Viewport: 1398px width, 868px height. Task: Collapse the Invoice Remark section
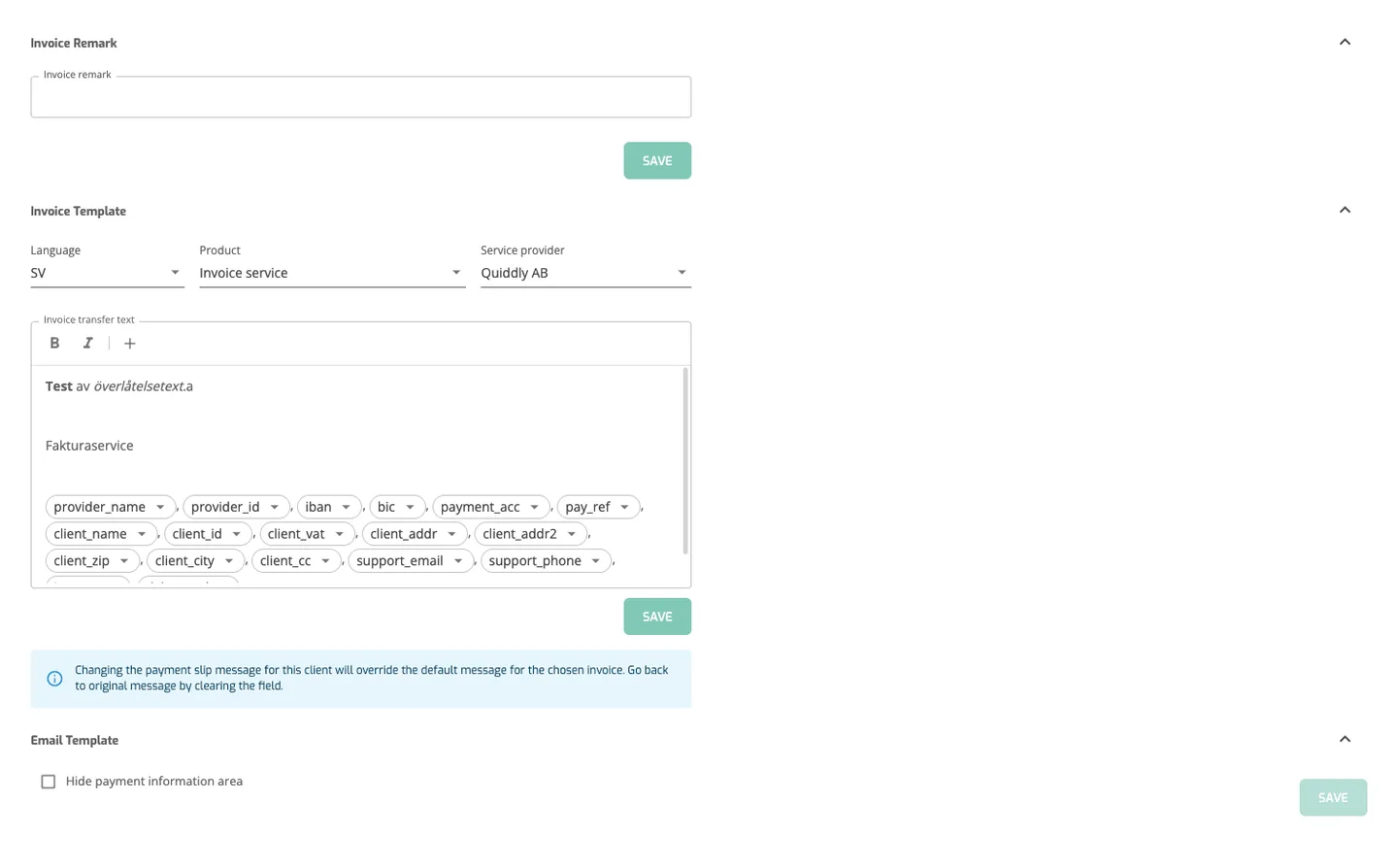coord(1345,42)
